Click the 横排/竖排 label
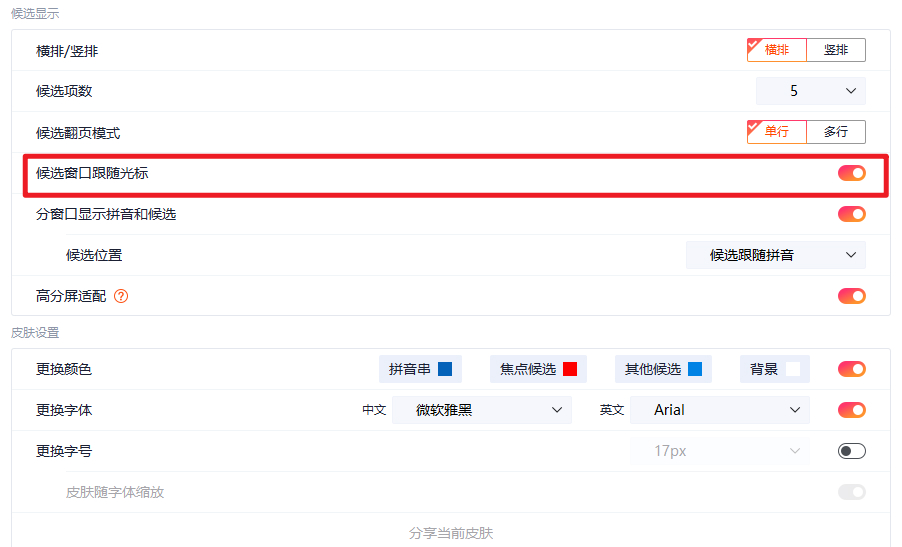This screenshot has width=902, height=547. [x=67, y=51]
